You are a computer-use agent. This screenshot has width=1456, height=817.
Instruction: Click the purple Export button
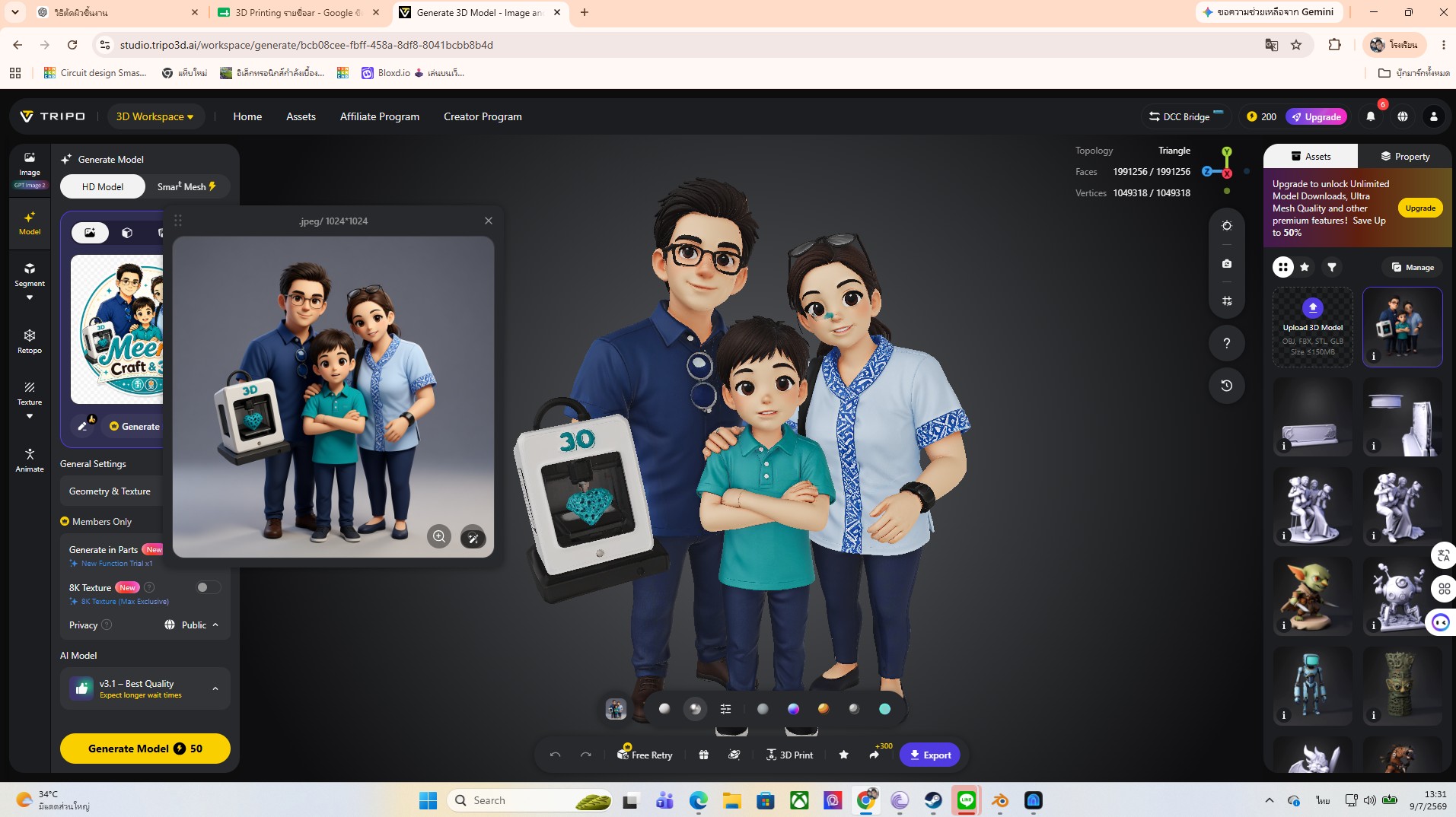[x=929, y=755]
